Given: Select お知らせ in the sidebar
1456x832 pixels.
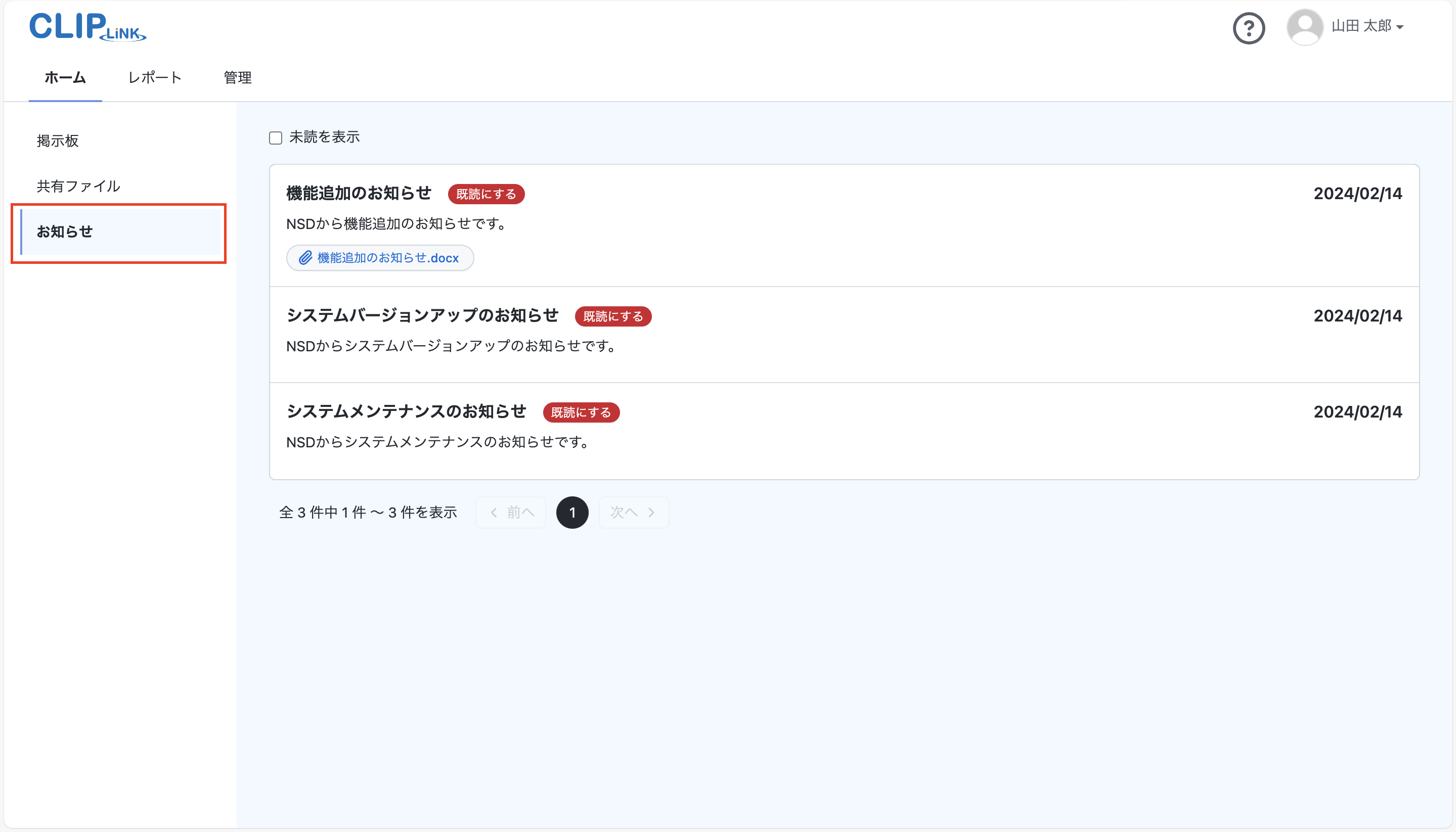Looking at the screenshot, I should click(65, 232).
